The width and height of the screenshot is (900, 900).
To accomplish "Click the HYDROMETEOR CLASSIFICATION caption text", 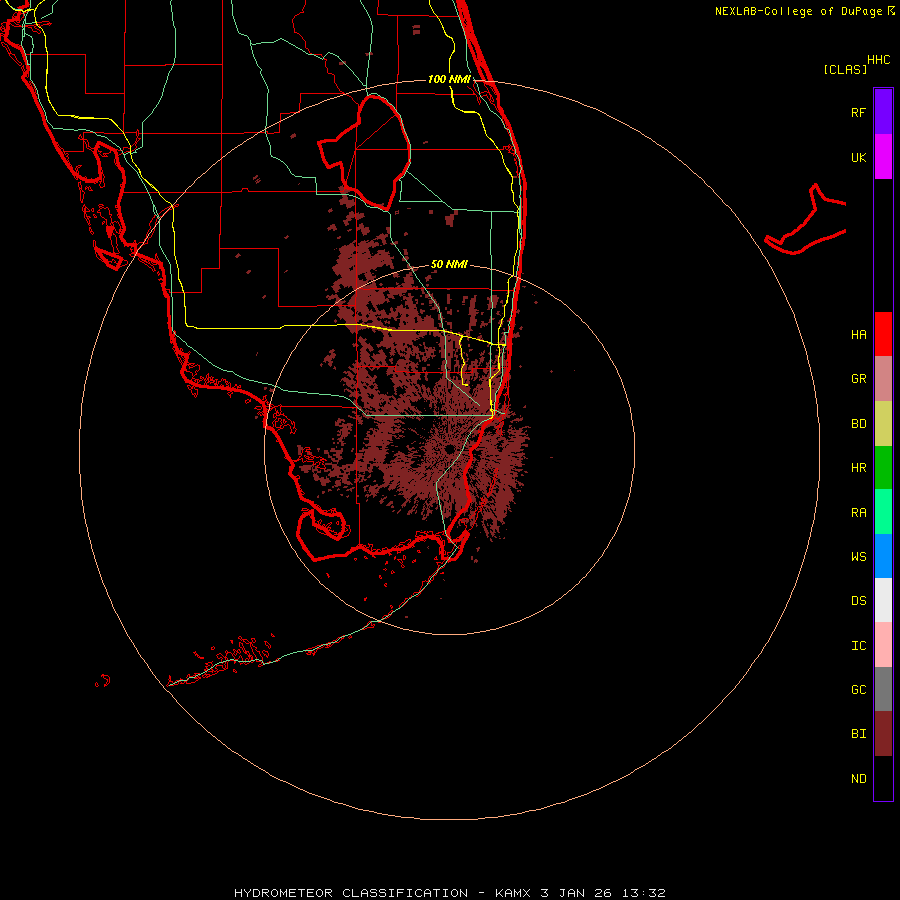I will (351, 893).
